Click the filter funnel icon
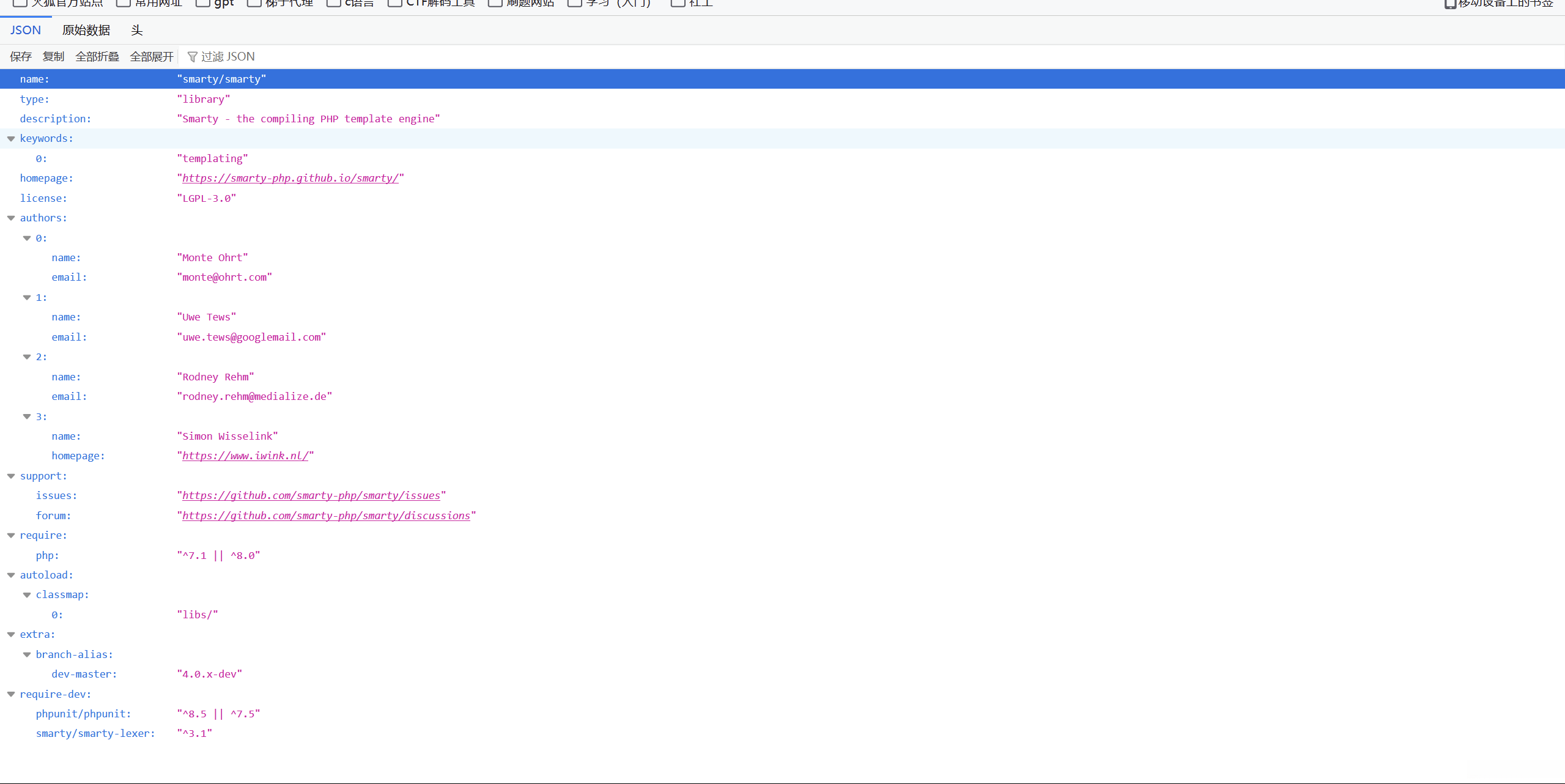1565x784 pixels. coord(192,57)
